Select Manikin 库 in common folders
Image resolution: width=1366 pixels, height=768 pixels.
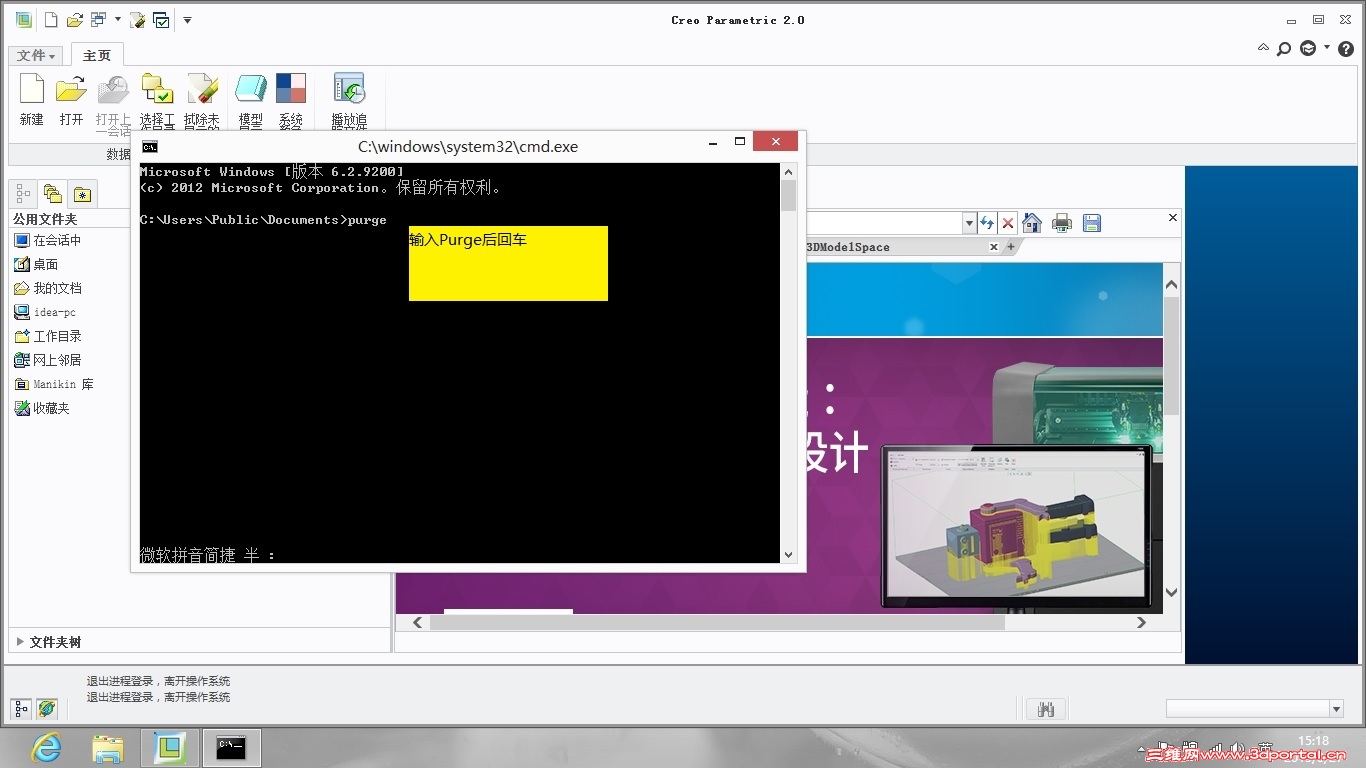(53, 384)
